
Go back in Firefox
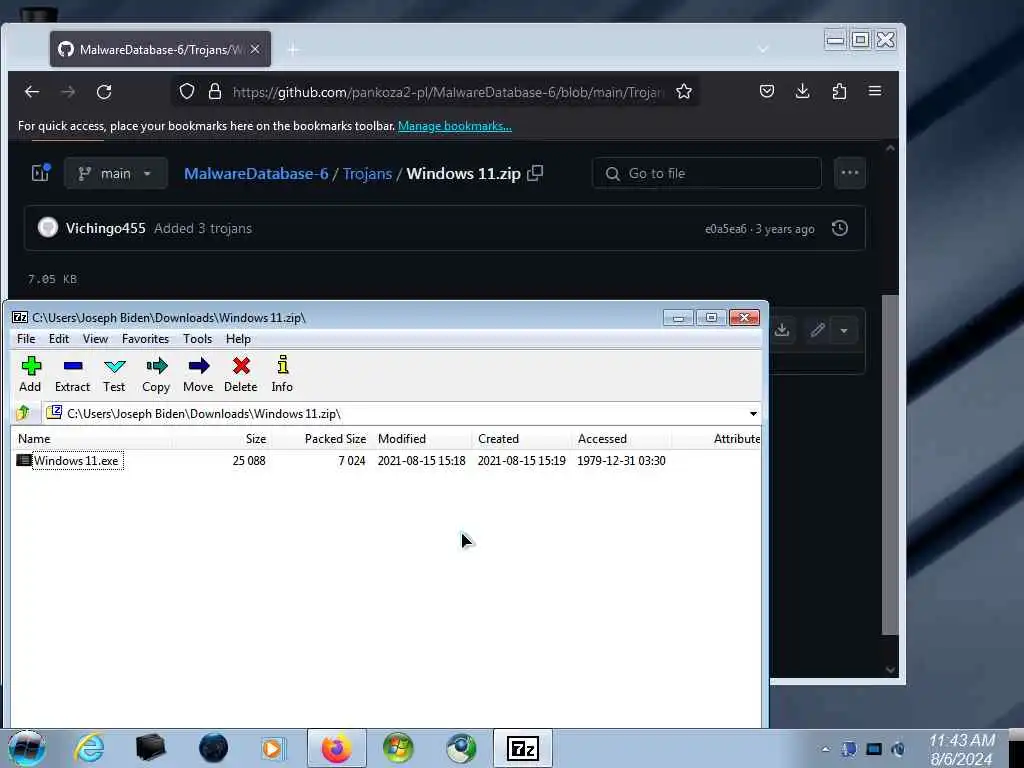pos(32,91)
